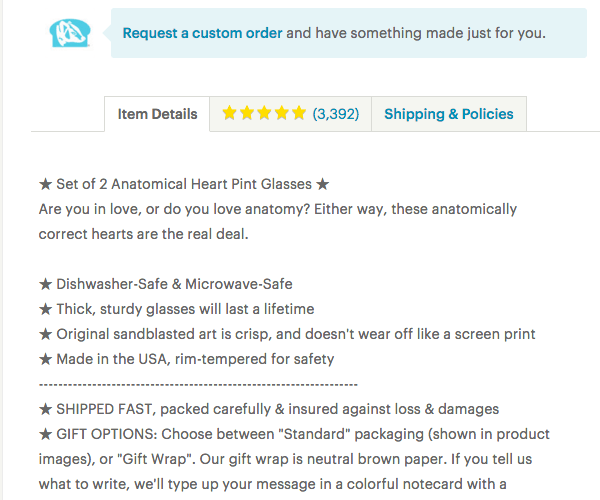Click the light blue custom order banner

click(349, 33)
